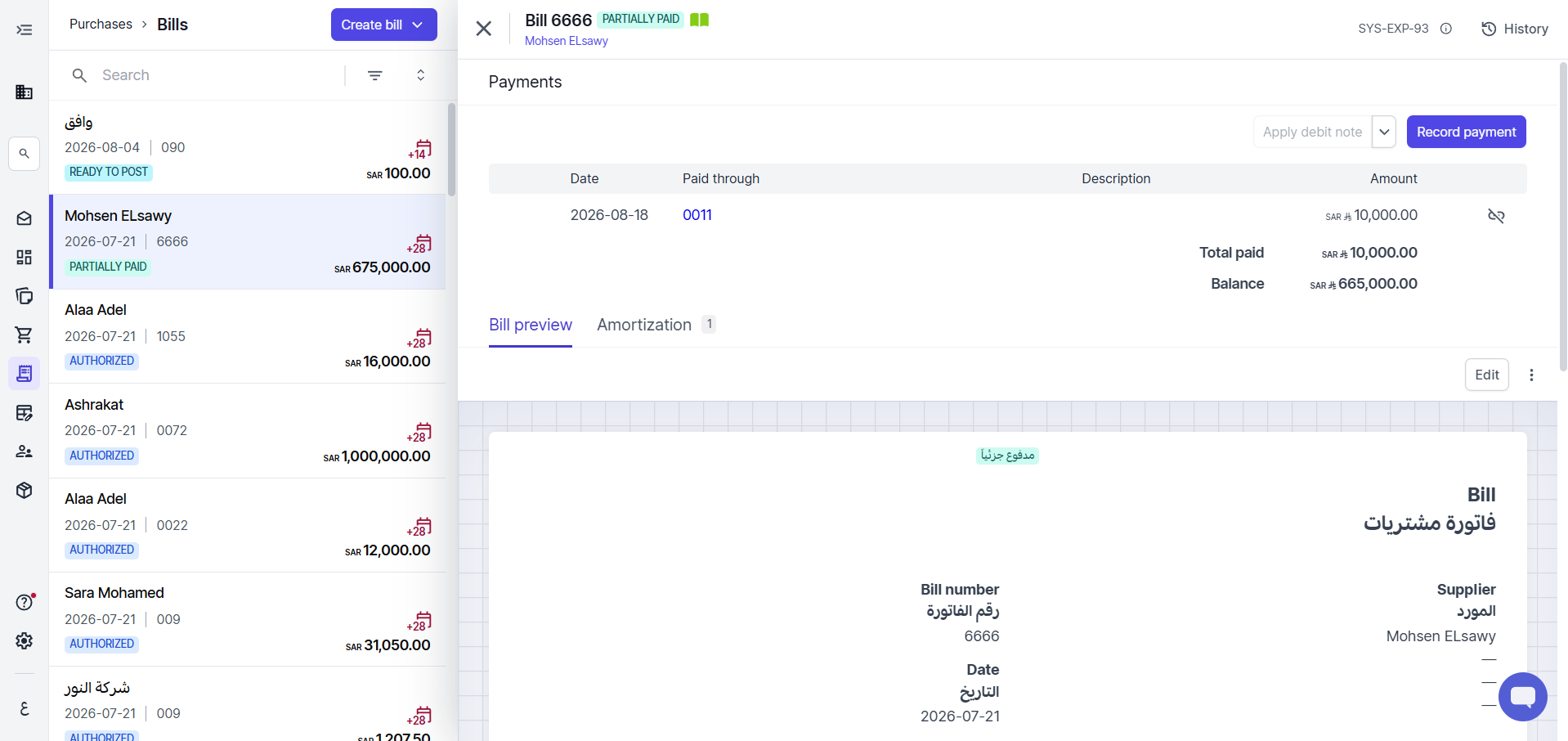Select the Sara Mohamed bill 009

click(x=248, y=619)
